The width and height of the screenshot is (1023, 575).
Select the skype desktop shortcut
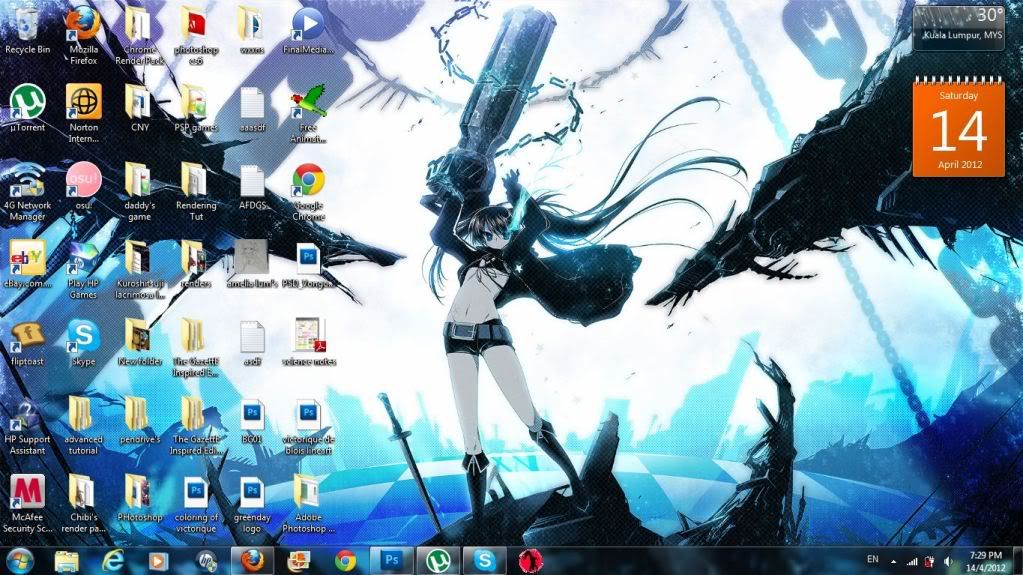coord(84,343)
